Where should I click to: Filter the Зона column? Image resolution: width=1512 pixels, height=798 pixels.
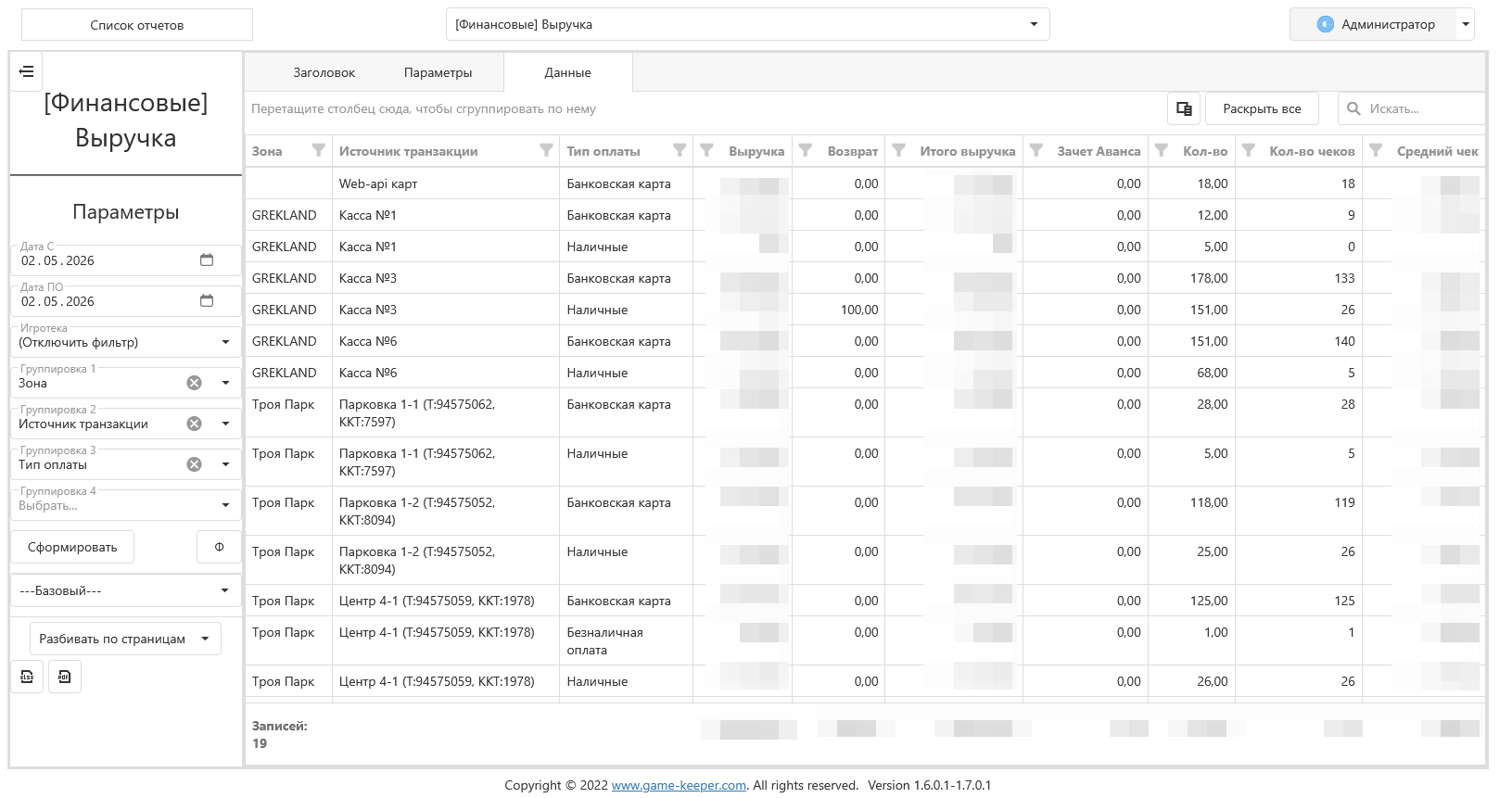[x=319, y=150]
